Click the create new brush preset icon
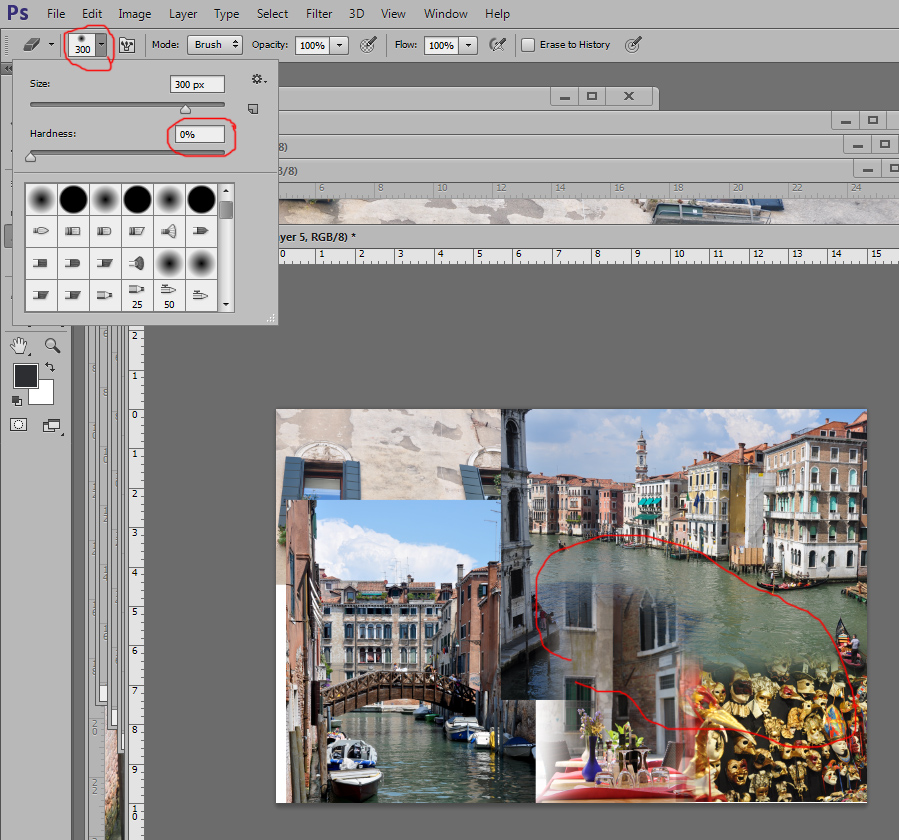 (253, 108)
